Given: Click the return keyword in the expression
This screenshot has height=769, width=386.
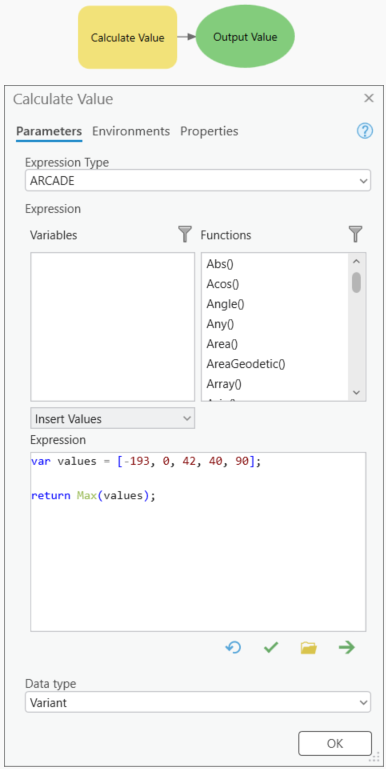Looking at the screenshot, I should [x=51, y=495].
